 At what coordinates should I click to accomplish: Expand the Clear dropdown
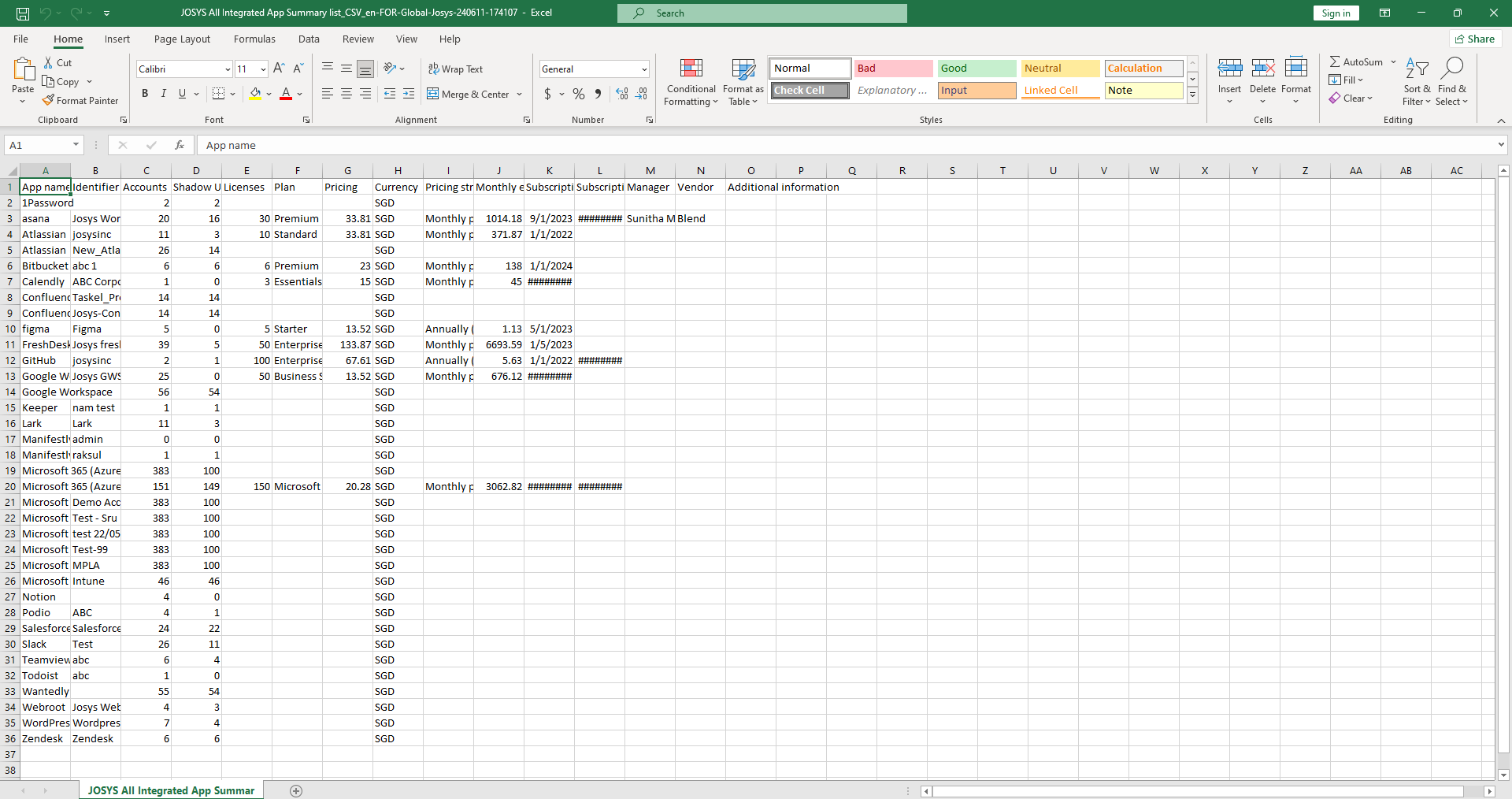tap(1369, 98)
